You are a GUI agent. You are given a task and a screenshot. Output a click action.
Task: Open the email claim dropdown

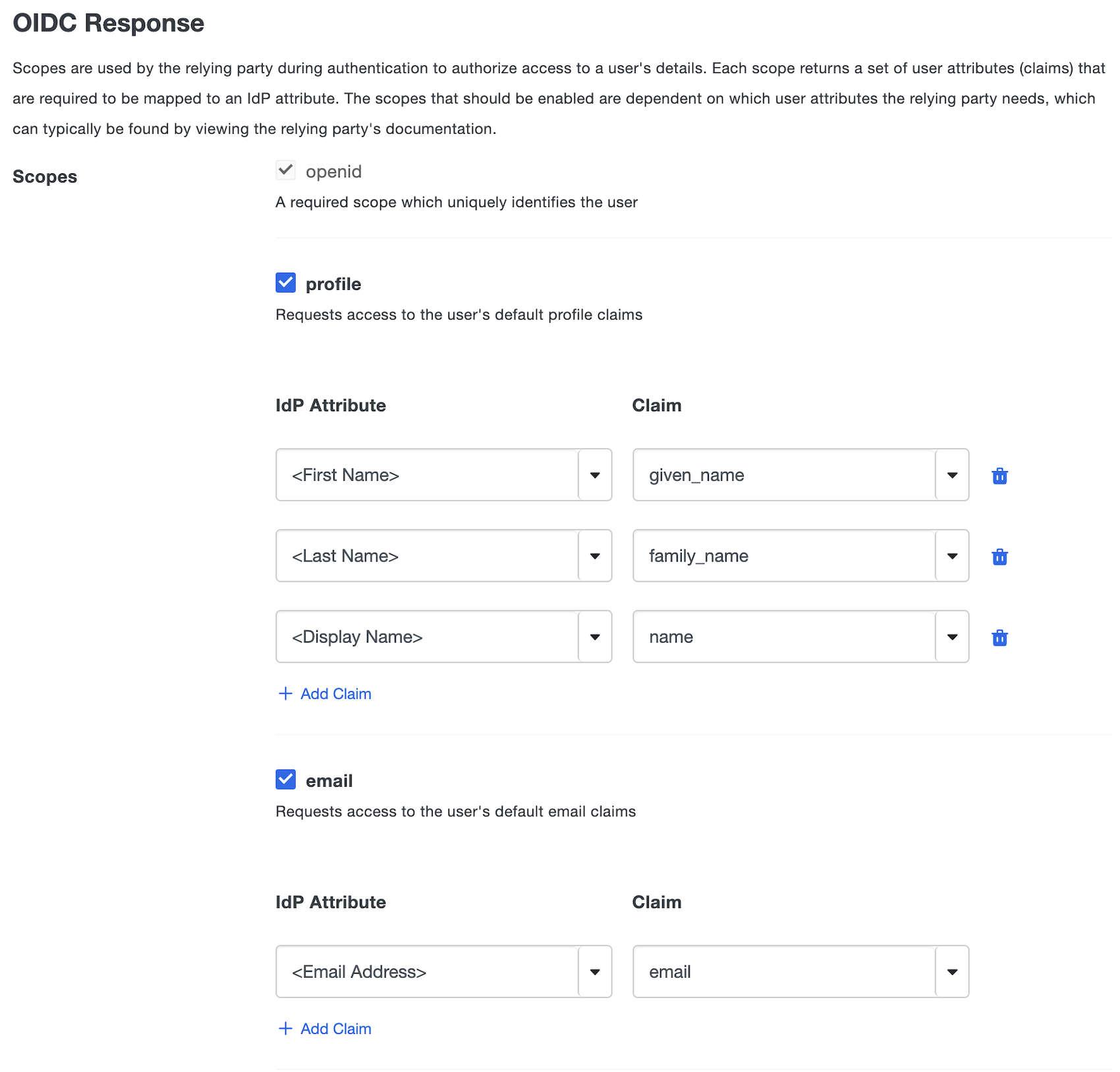coord(951,972)
